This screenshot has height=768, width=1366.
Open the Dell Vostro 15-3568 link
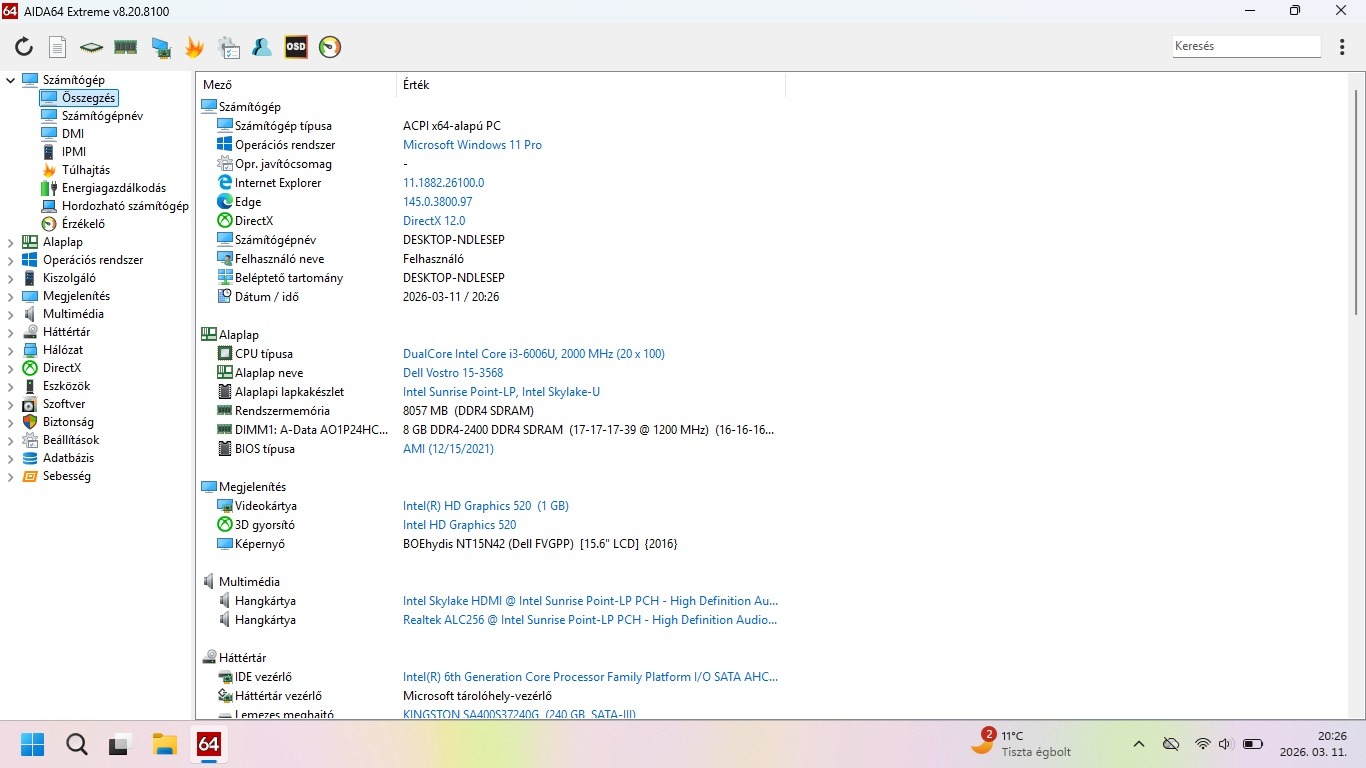point(453,373)
